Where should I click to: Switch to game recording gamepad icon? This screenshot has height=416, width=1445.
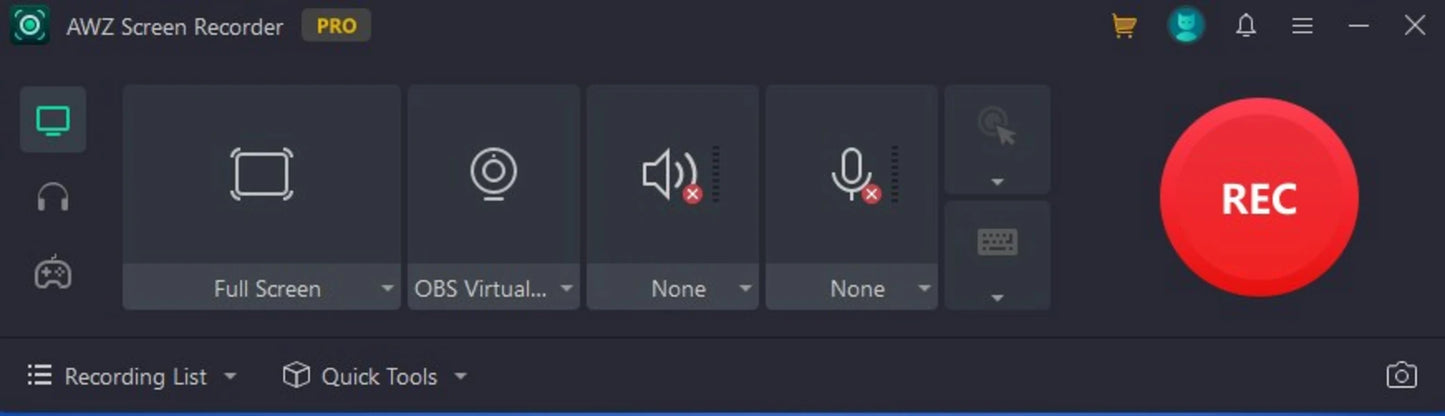tap(53, 272)
